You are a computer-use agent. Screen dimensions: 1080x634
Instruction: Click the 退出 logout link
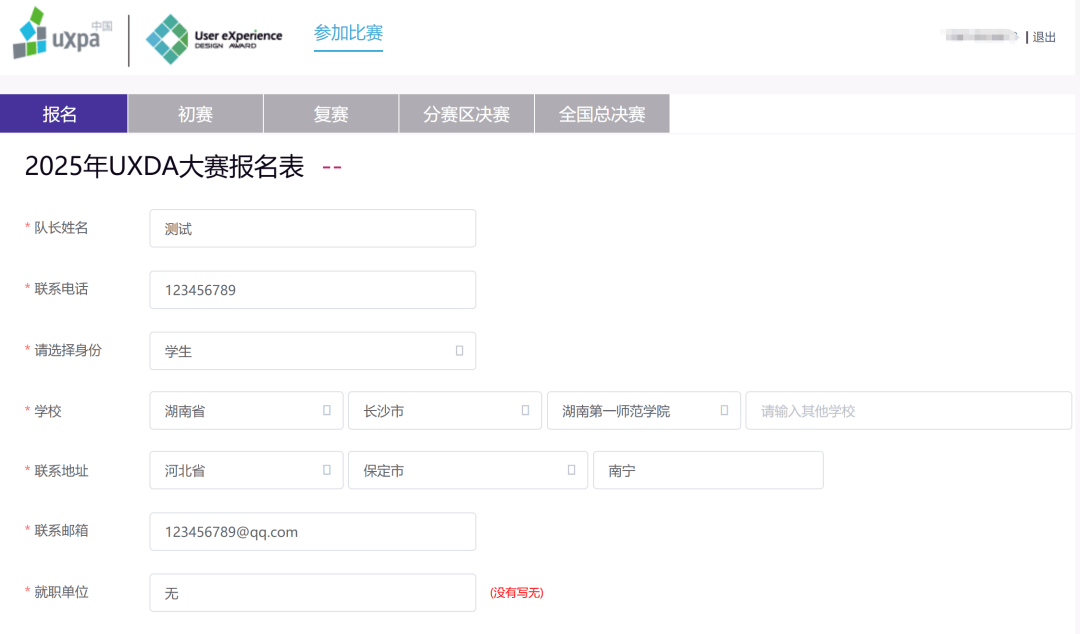tap(1044, 37)
